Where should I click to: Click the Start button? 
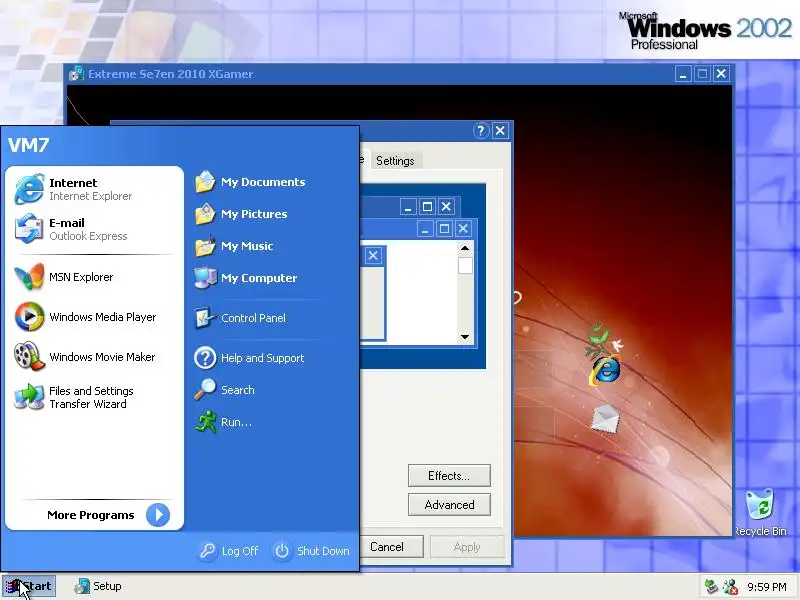(x=29, y=586)
